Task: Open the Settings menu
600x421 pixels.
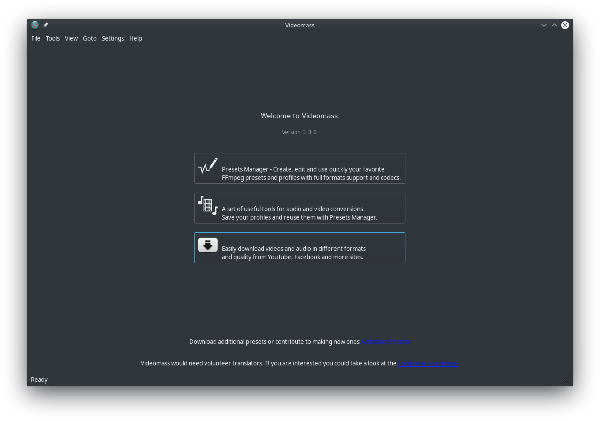Action: [x=113, y=38]
